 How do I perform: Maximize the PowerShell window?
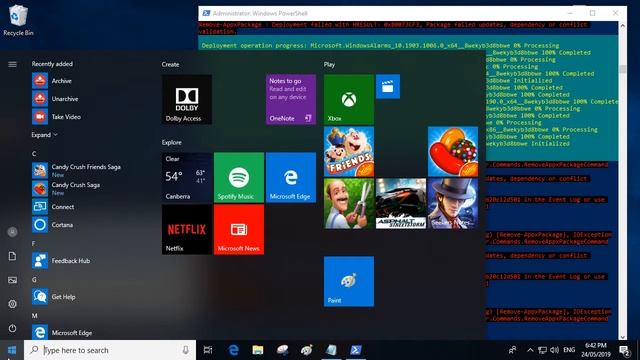click(x=592, y=13)
